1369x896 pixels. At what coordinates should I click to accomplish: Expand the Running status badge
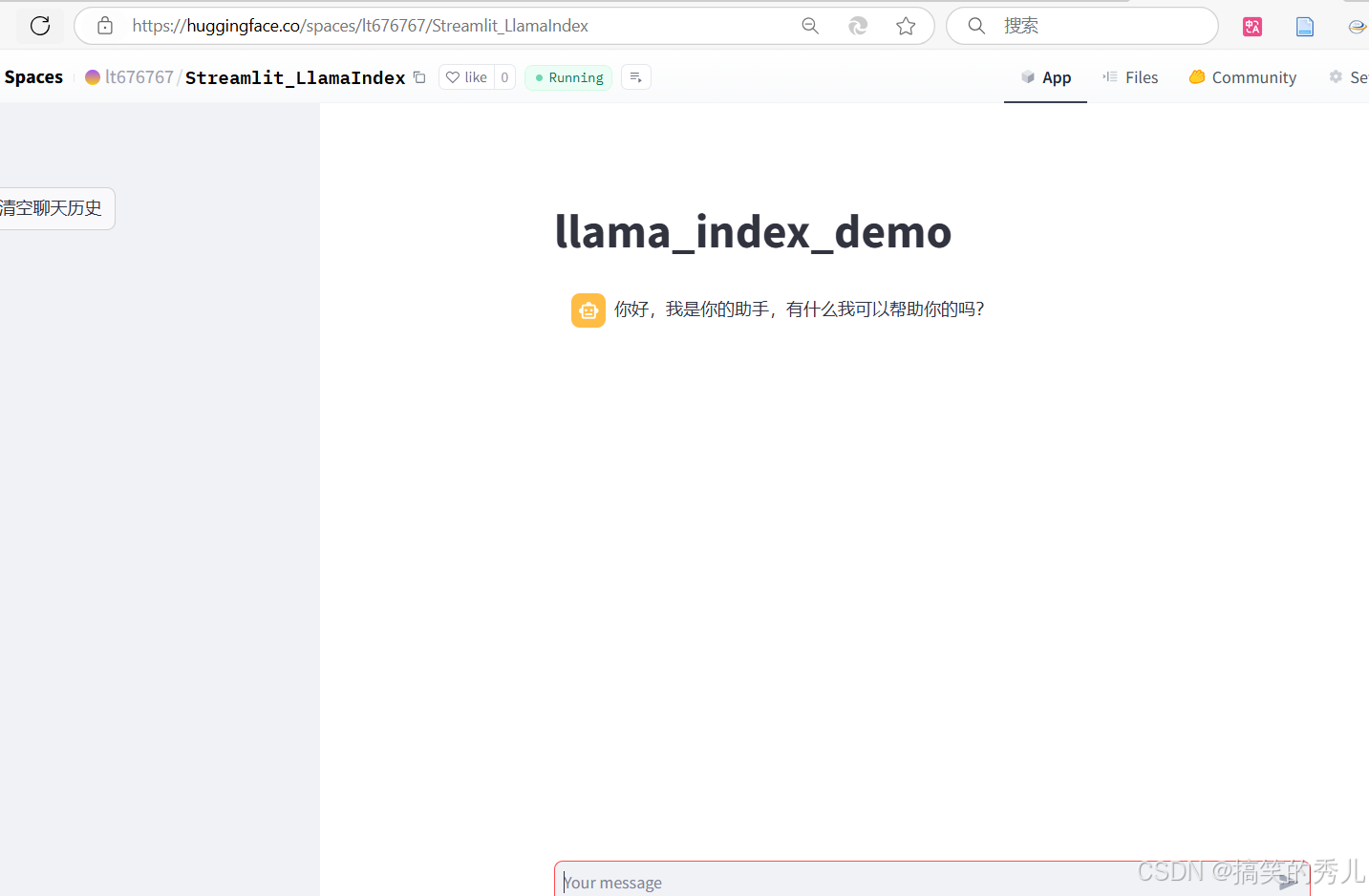tap(567, 76)
